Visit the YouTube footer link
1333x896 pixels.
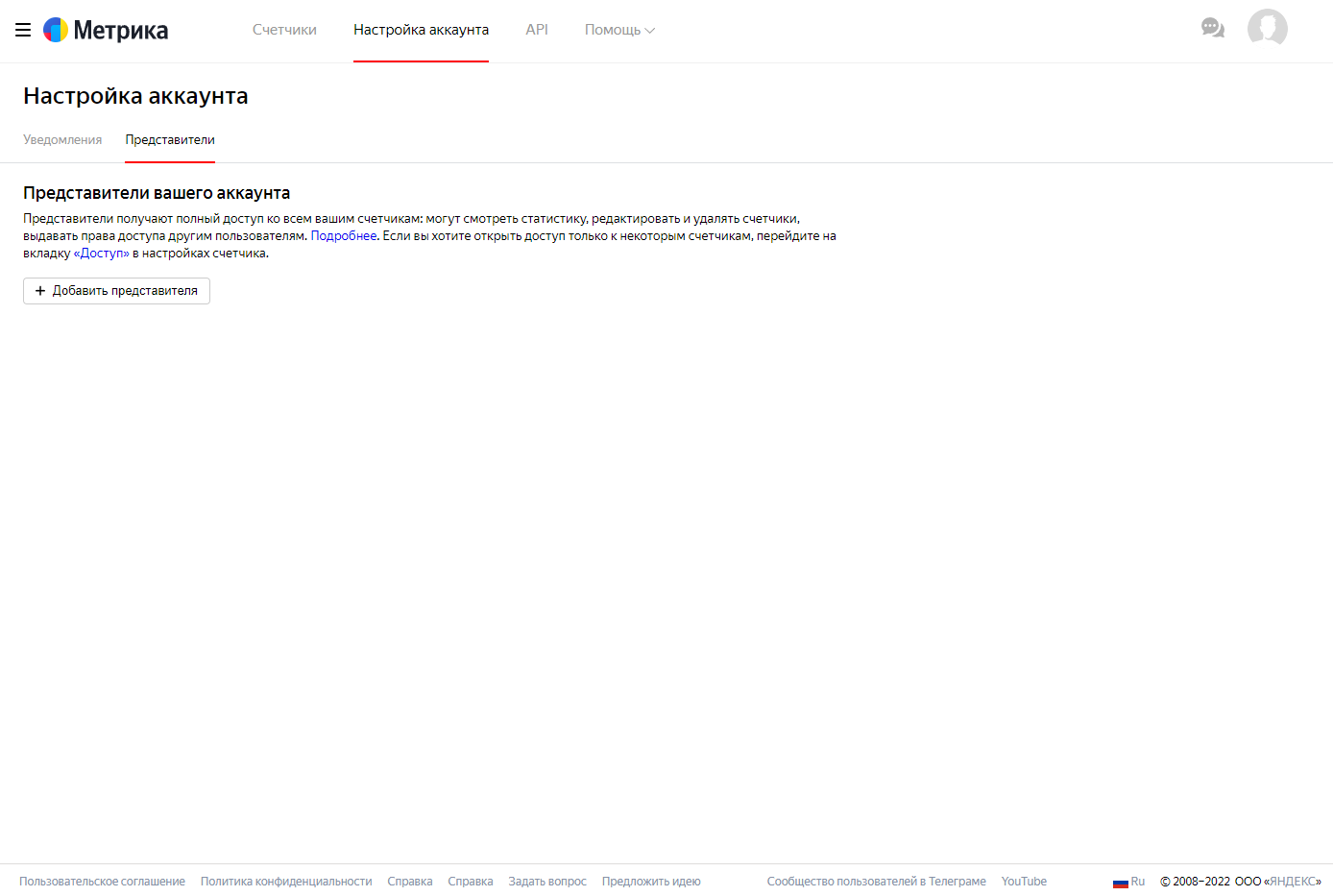(x=1024, y=882)
